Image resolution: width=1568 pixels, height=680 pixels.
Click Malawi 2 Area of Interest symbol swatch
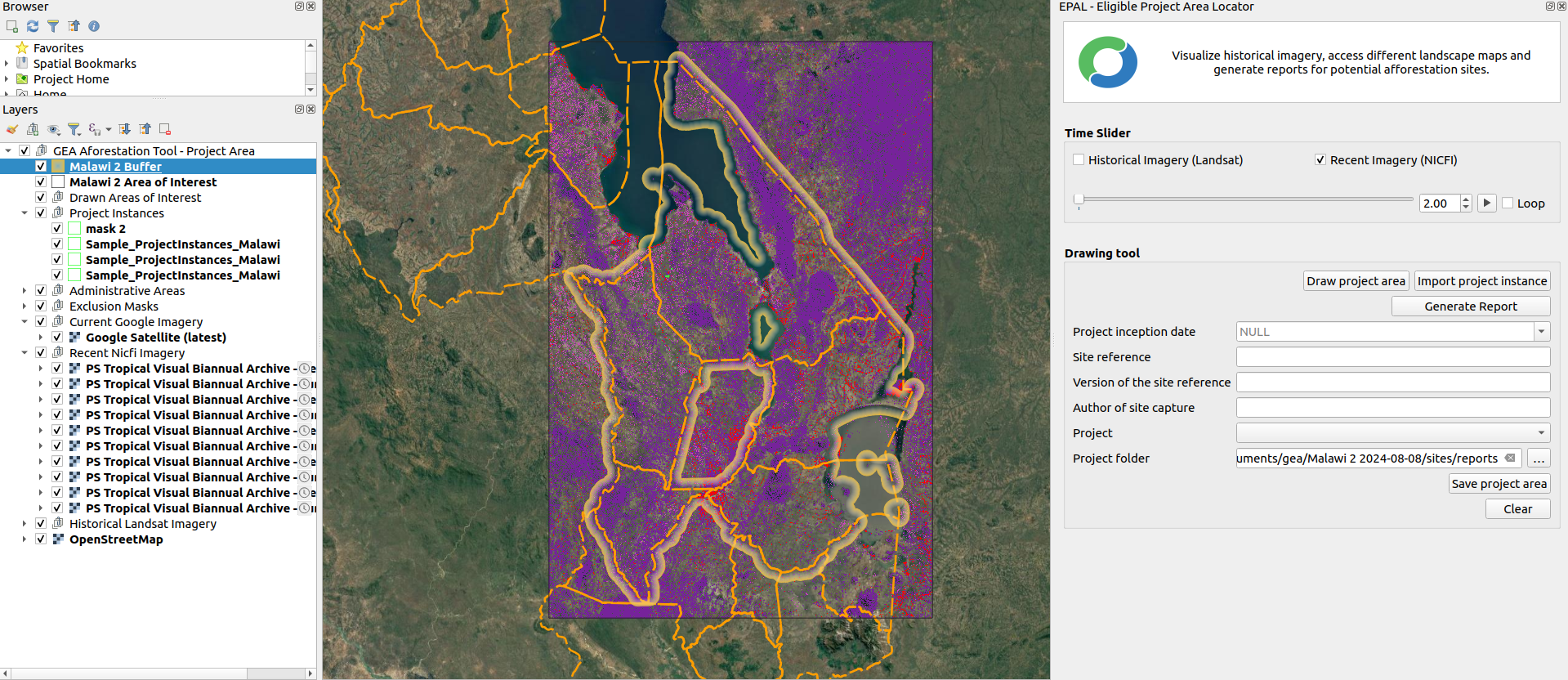pyautogui.click(x=58, y=182)
